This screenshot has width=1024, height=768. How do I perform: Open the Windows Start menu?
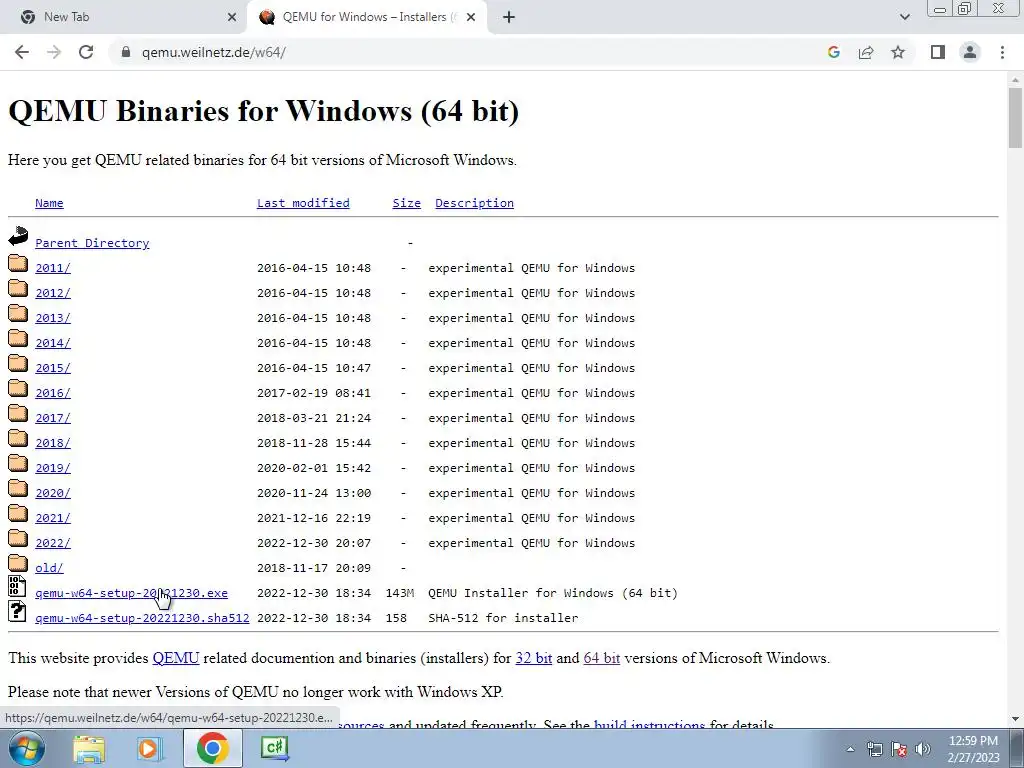click(x=26, y=748)
